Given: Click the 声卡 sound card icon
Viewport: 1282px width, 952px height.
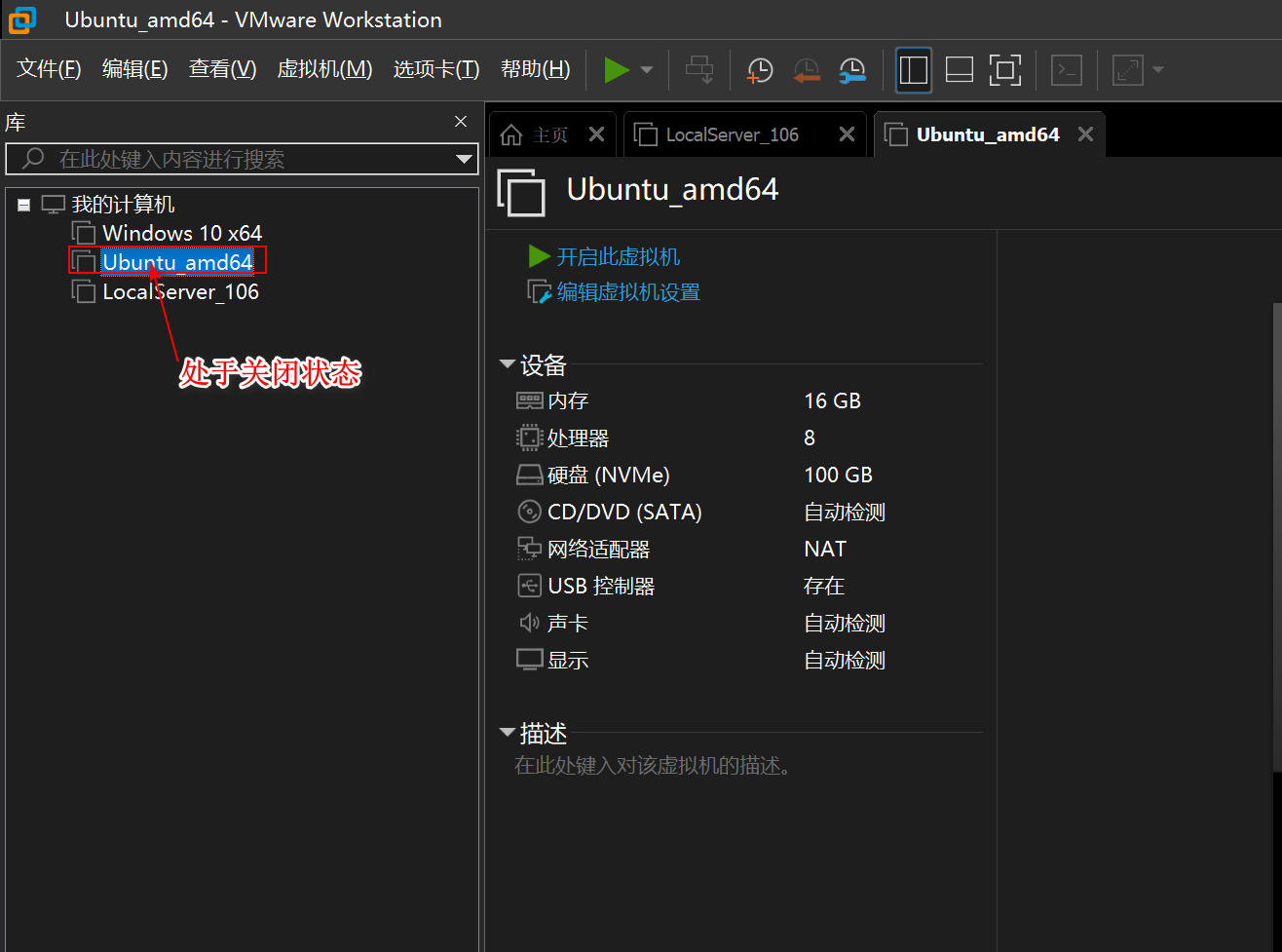Looking at the screenshot, I should pos(529,623).
